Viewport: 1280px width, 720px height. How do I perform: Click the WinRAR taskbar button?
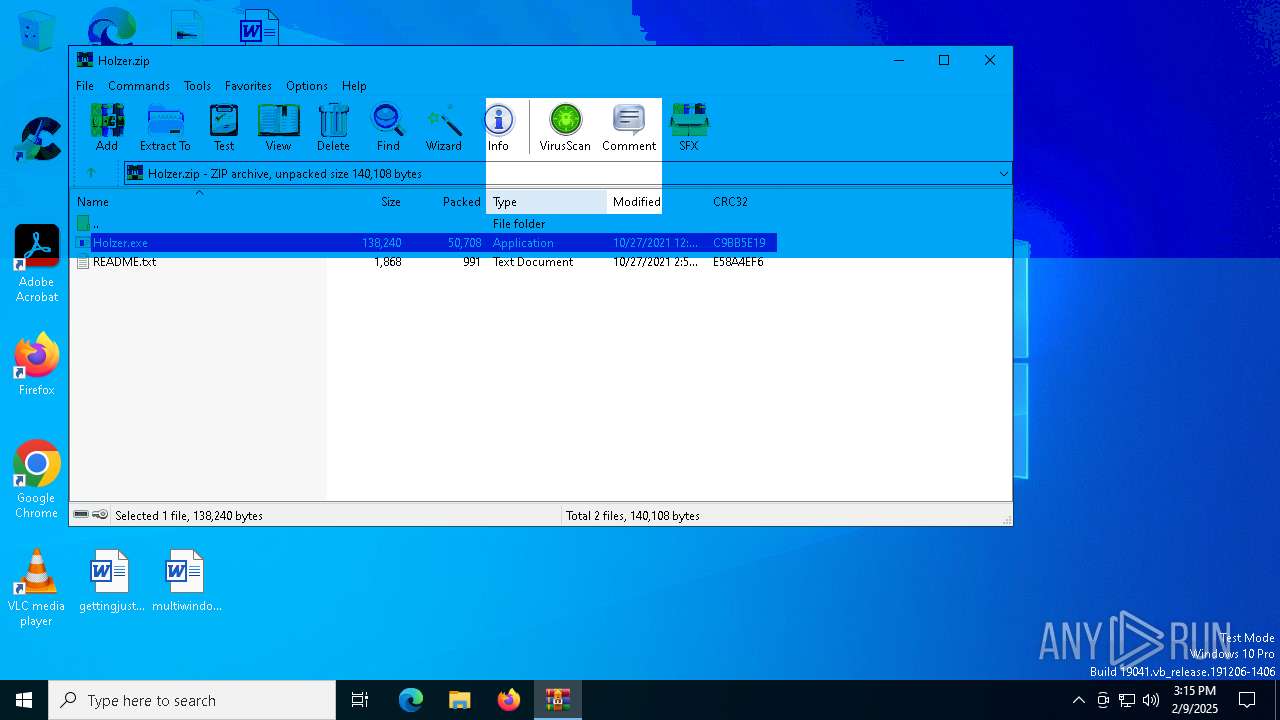(x=557, y=700)
